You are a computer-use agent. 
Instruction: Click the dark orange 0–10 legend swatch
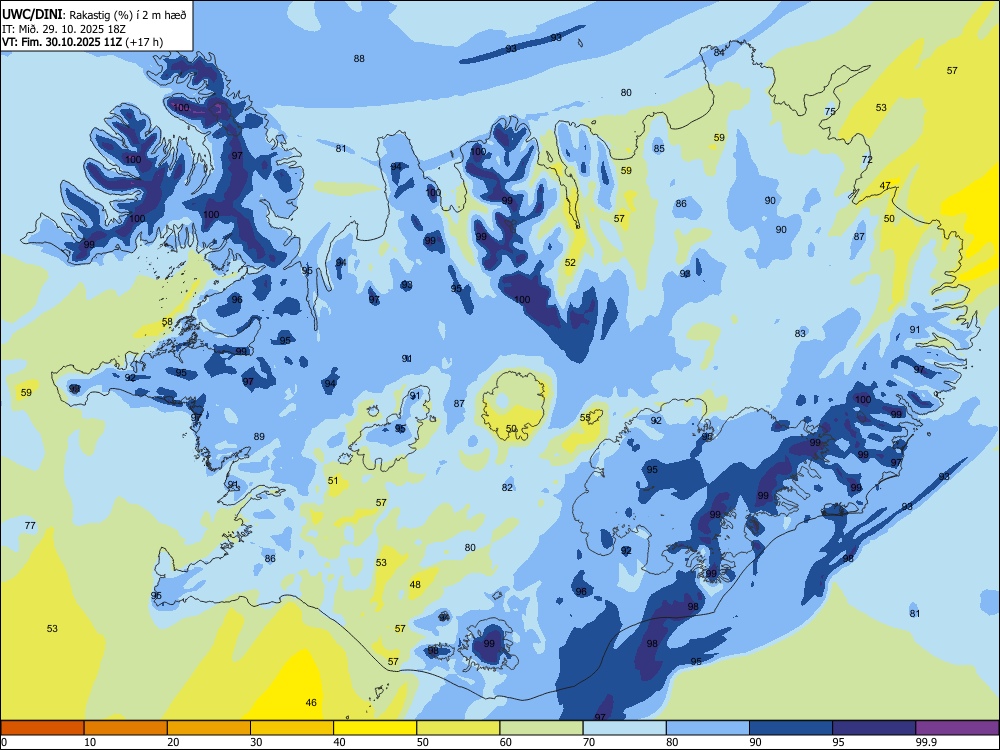[x=42, y=728]
